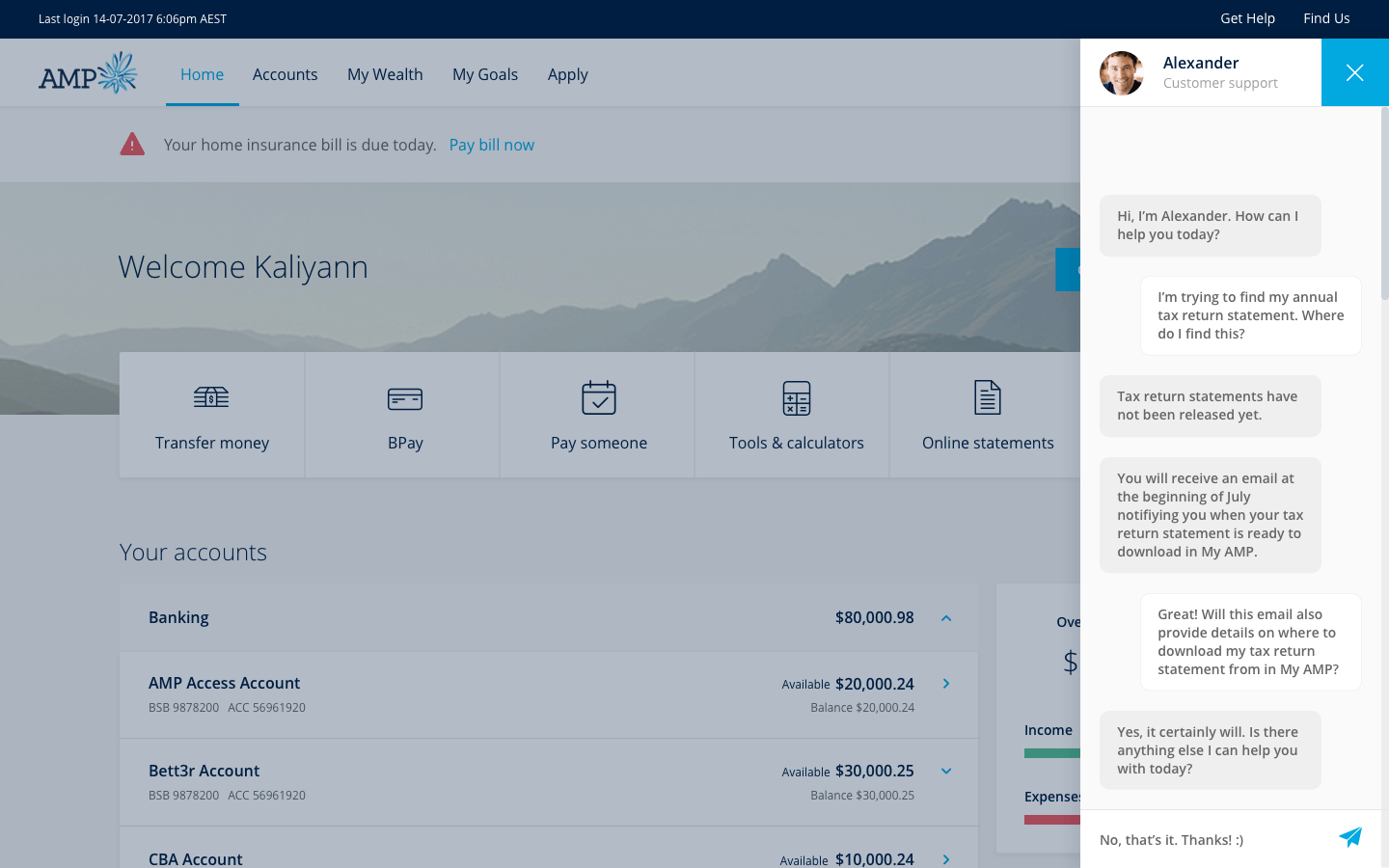
Task: Open the CBA Account chevron
Action: click(946, 859)
